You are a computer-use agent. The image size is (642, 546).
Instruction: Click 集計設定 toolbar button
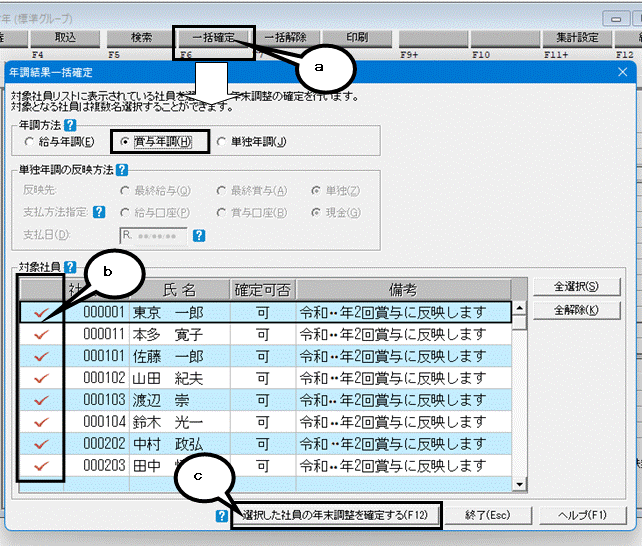coord(577,38)
